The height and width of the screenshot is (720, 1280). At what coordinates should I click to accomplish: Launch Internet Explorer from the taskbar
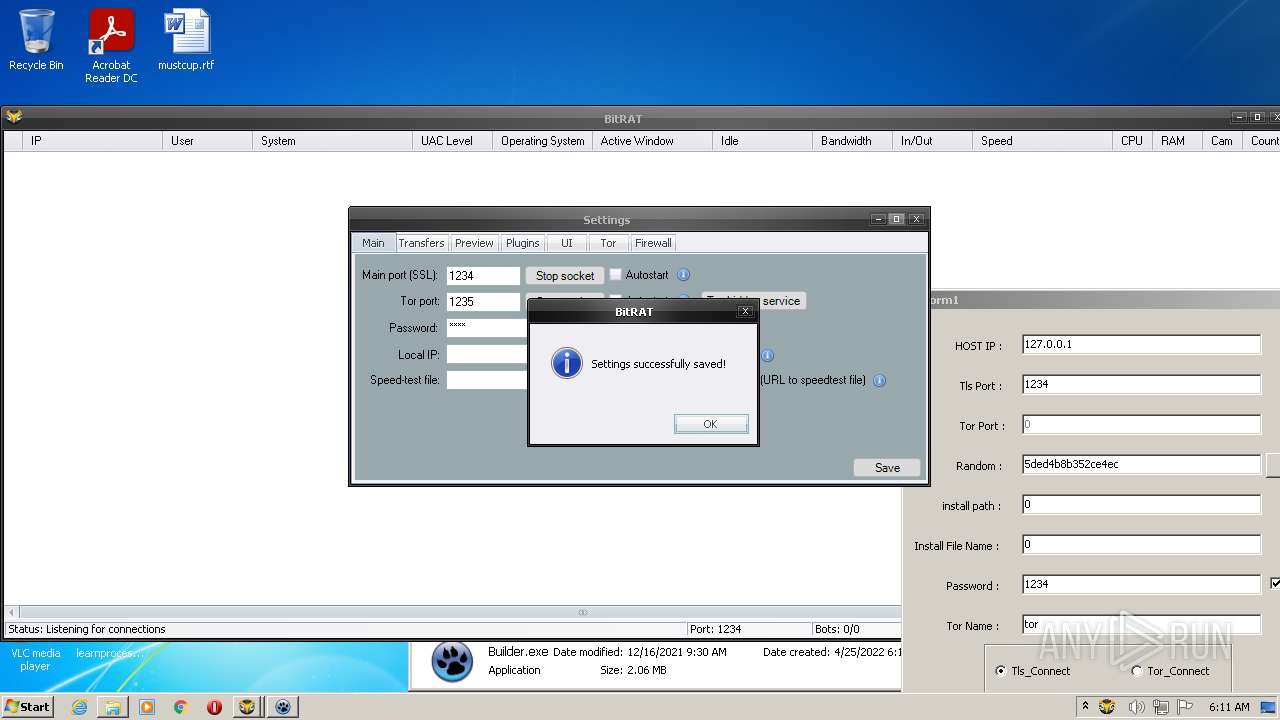pyautogui.click(x=79, y=707)
